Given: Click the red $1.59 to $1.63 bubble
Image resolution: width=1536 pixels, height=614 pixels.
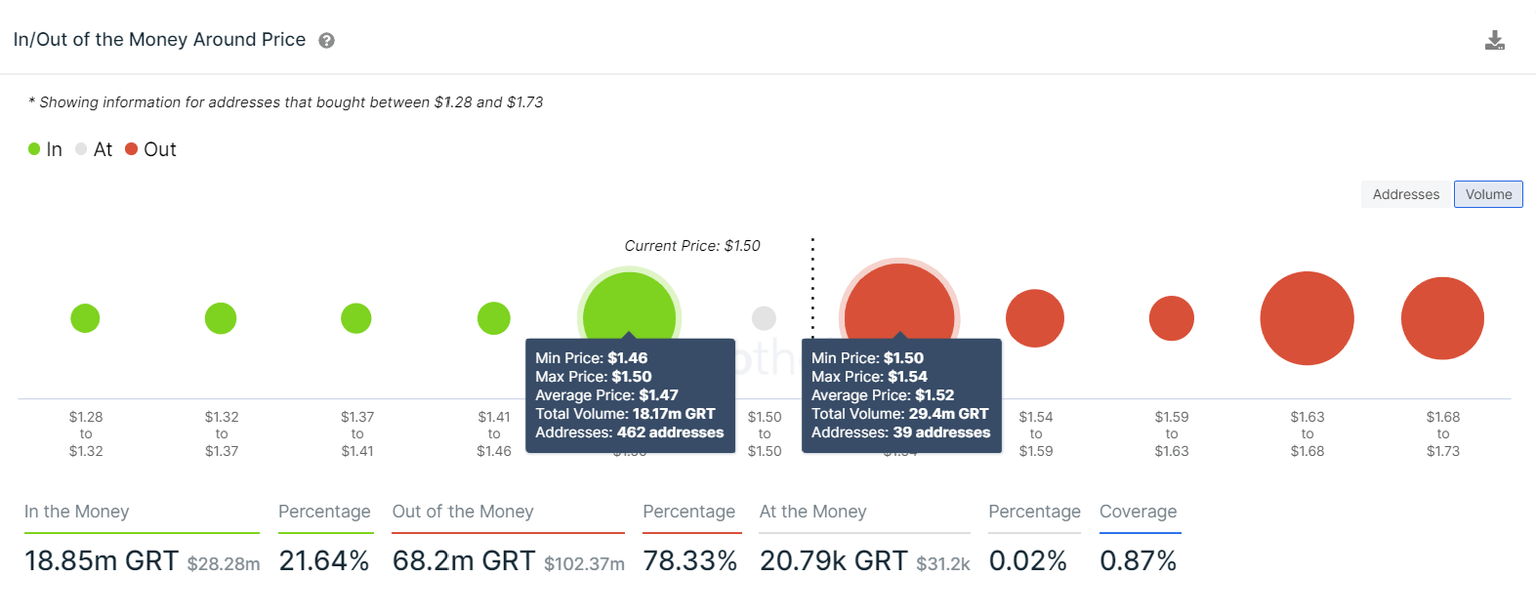Looking at the screenshot, I should click(x=1171, y=319).
